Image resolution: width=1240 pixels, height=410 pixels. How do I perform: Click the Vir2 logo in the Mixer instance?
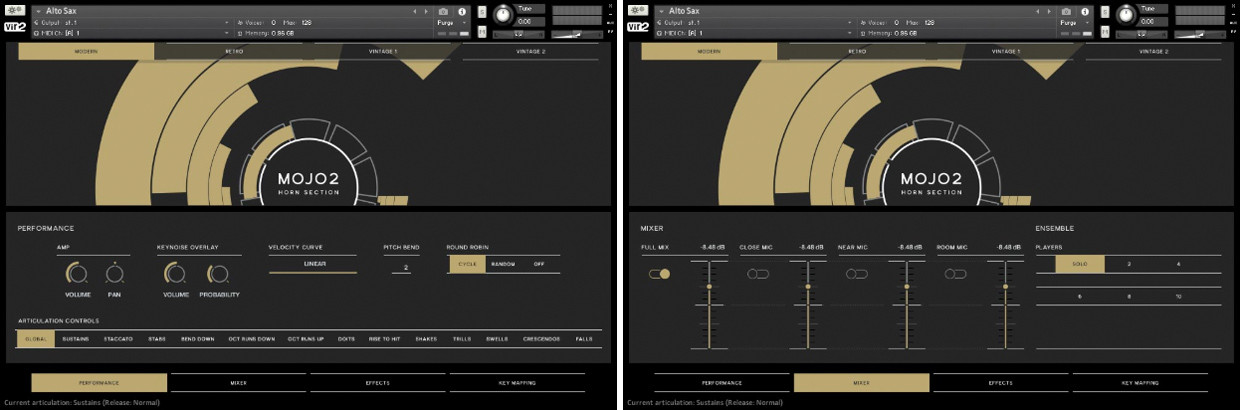(x=638, y=29)
